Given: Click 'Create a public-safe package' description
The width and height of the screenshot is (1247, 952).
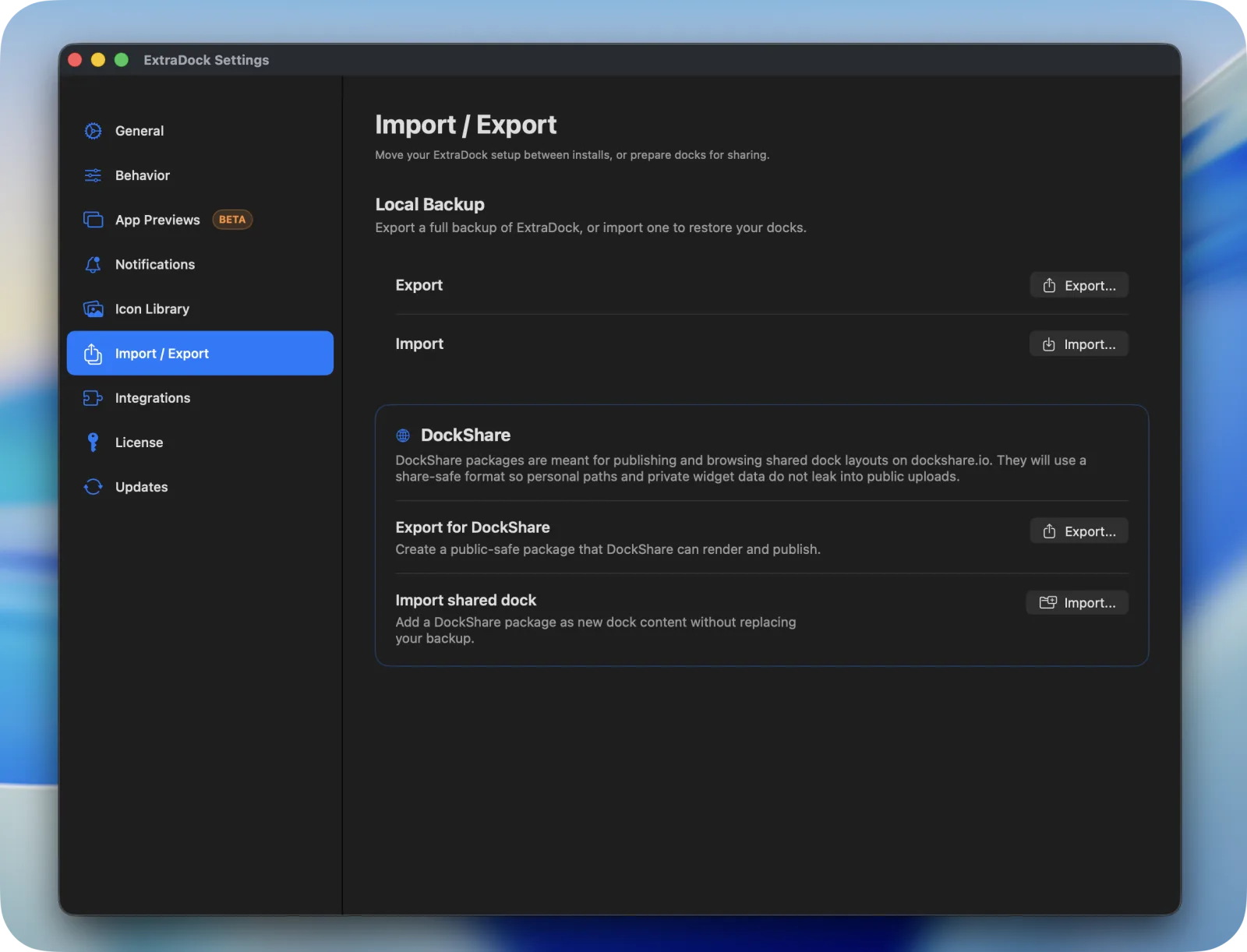Looking at the screenshot, I should tap(607, 549).
